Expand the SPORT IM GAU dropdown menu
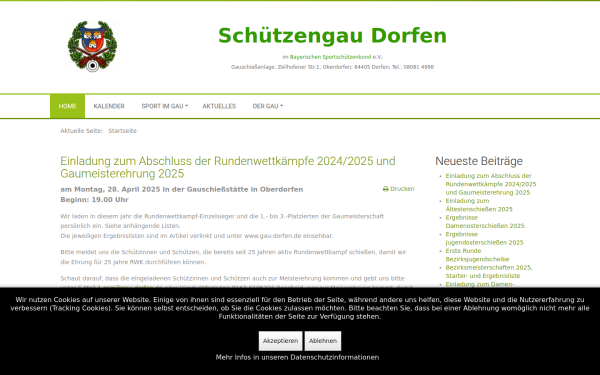Image resolution: width=600 pixels, height=375 pixels. (164, 106)
